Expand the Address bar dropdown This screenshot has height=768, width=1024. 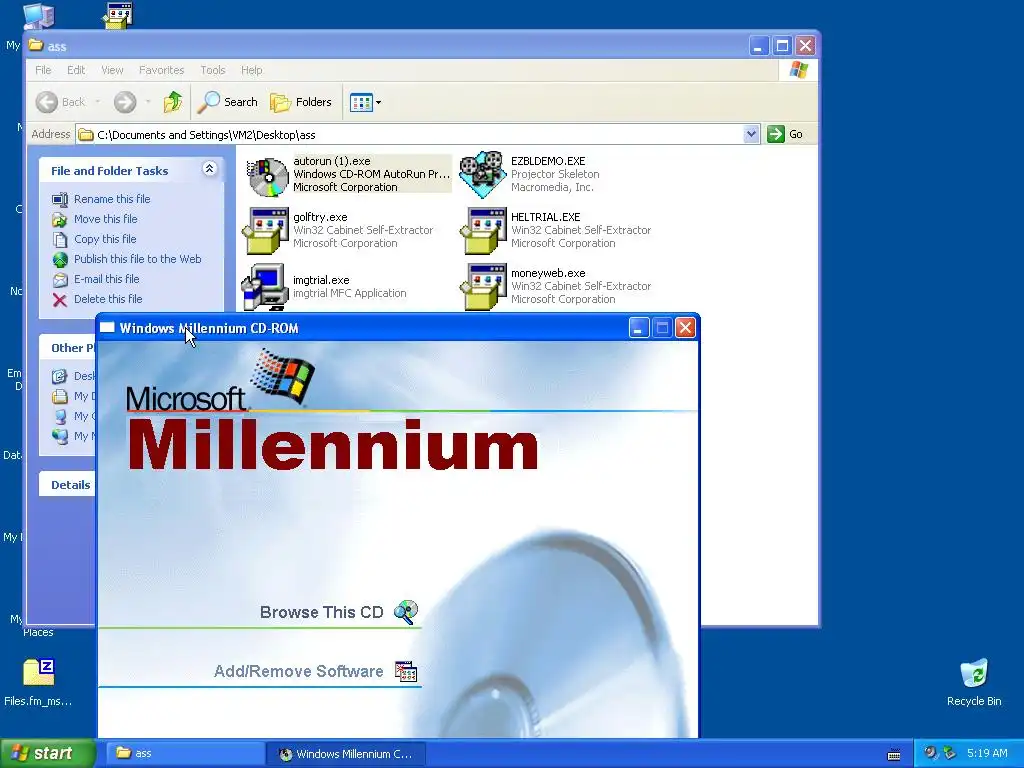point(751,135)
